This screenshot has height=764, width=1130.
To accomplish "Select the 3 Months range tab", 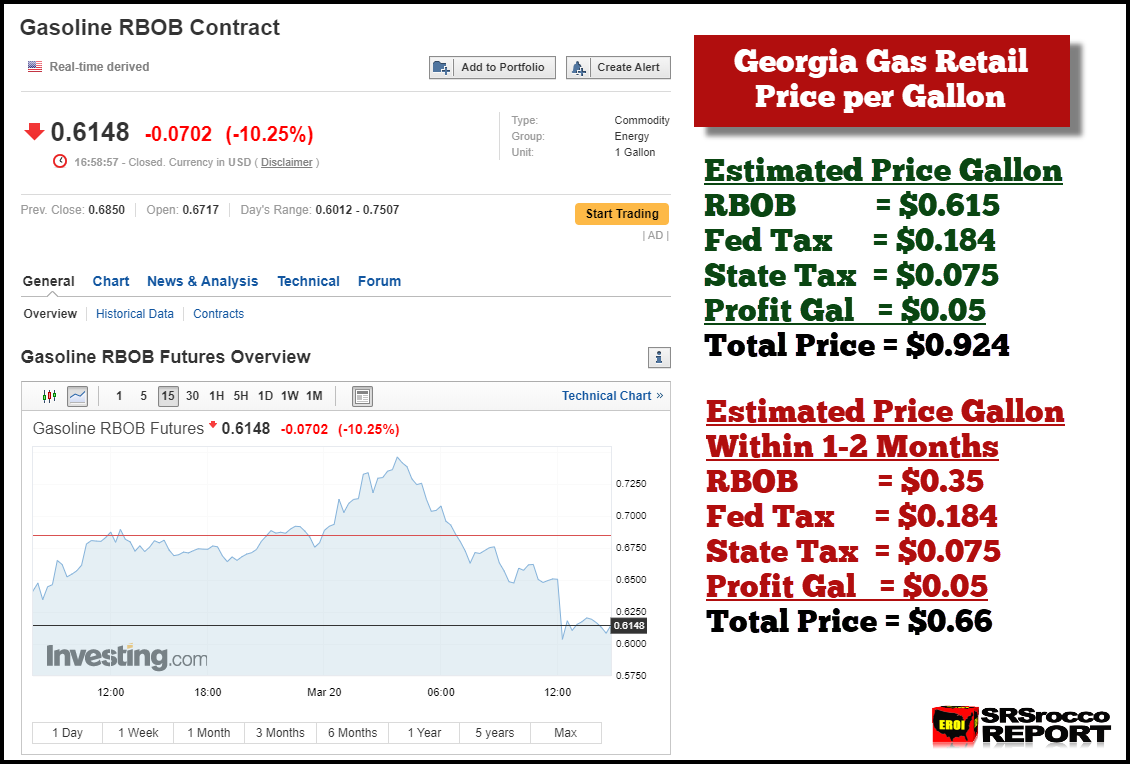I will pos(280,733).
